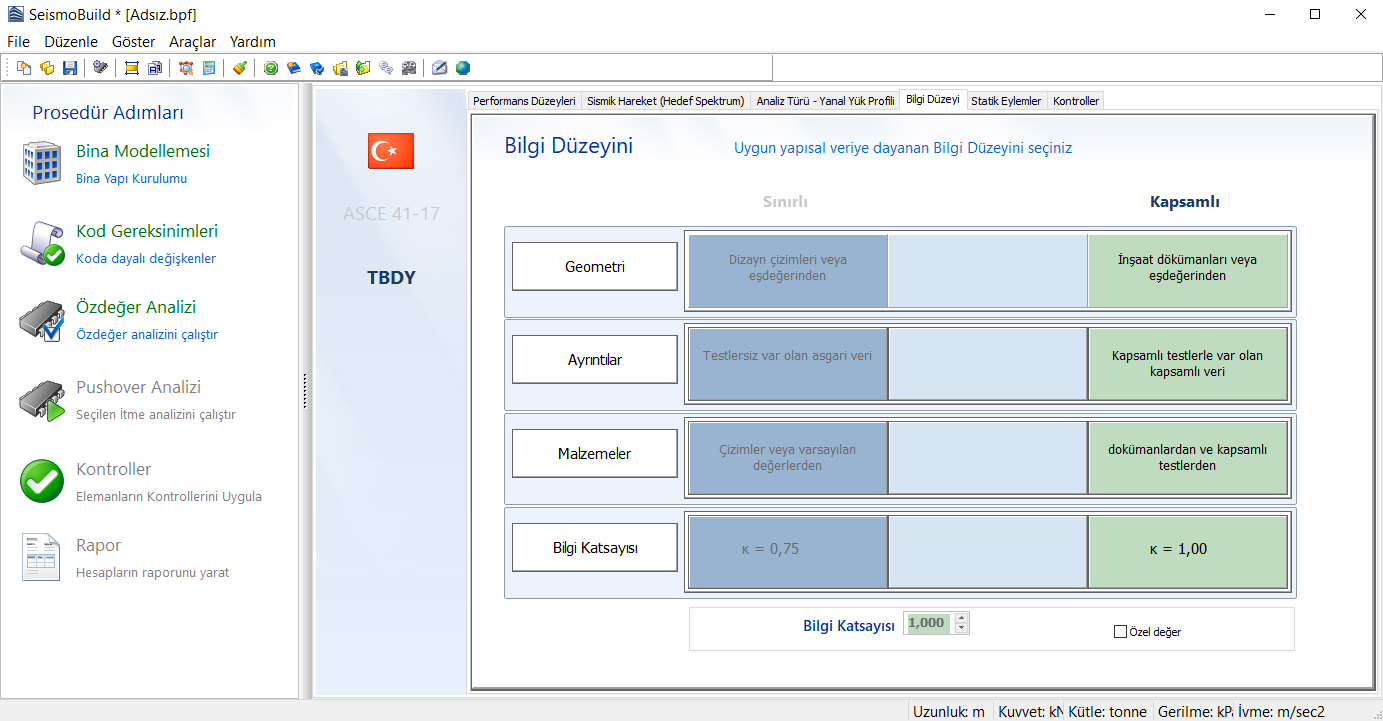Click the paint brush toolbar icon
The image size is (1383, 721).
pyautogui.click(x=240, y=68)
